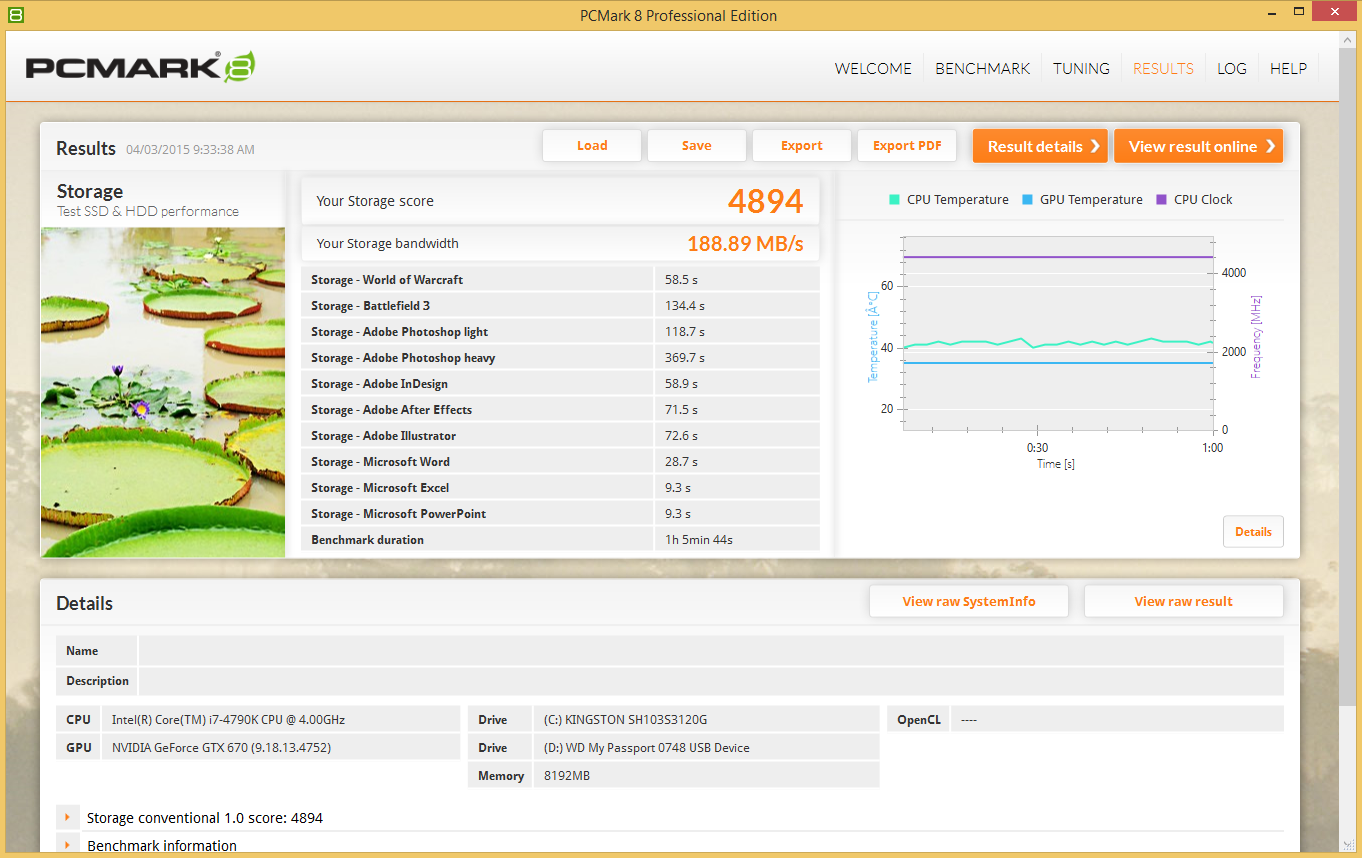
Task: Click the bandwidth value 188.89 MB/s
Action: (x=745, y=244)
